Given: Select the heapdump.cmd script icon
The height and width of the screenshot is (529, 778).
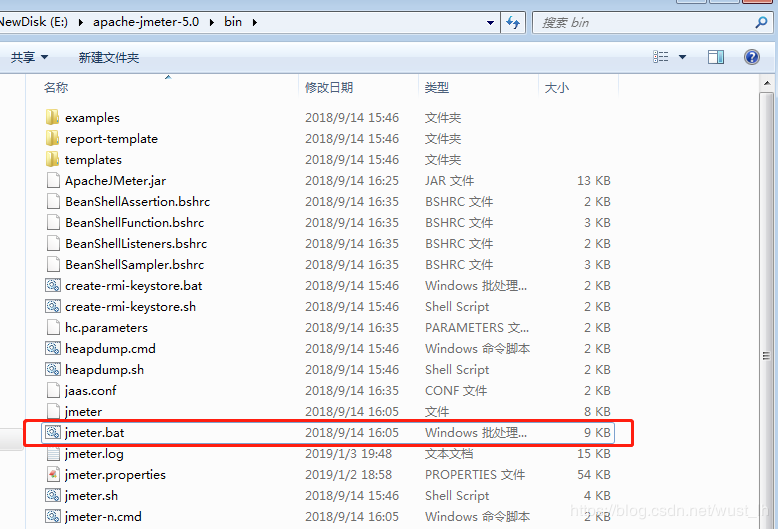Looking at the screenshot, I should tap(53, 349).
